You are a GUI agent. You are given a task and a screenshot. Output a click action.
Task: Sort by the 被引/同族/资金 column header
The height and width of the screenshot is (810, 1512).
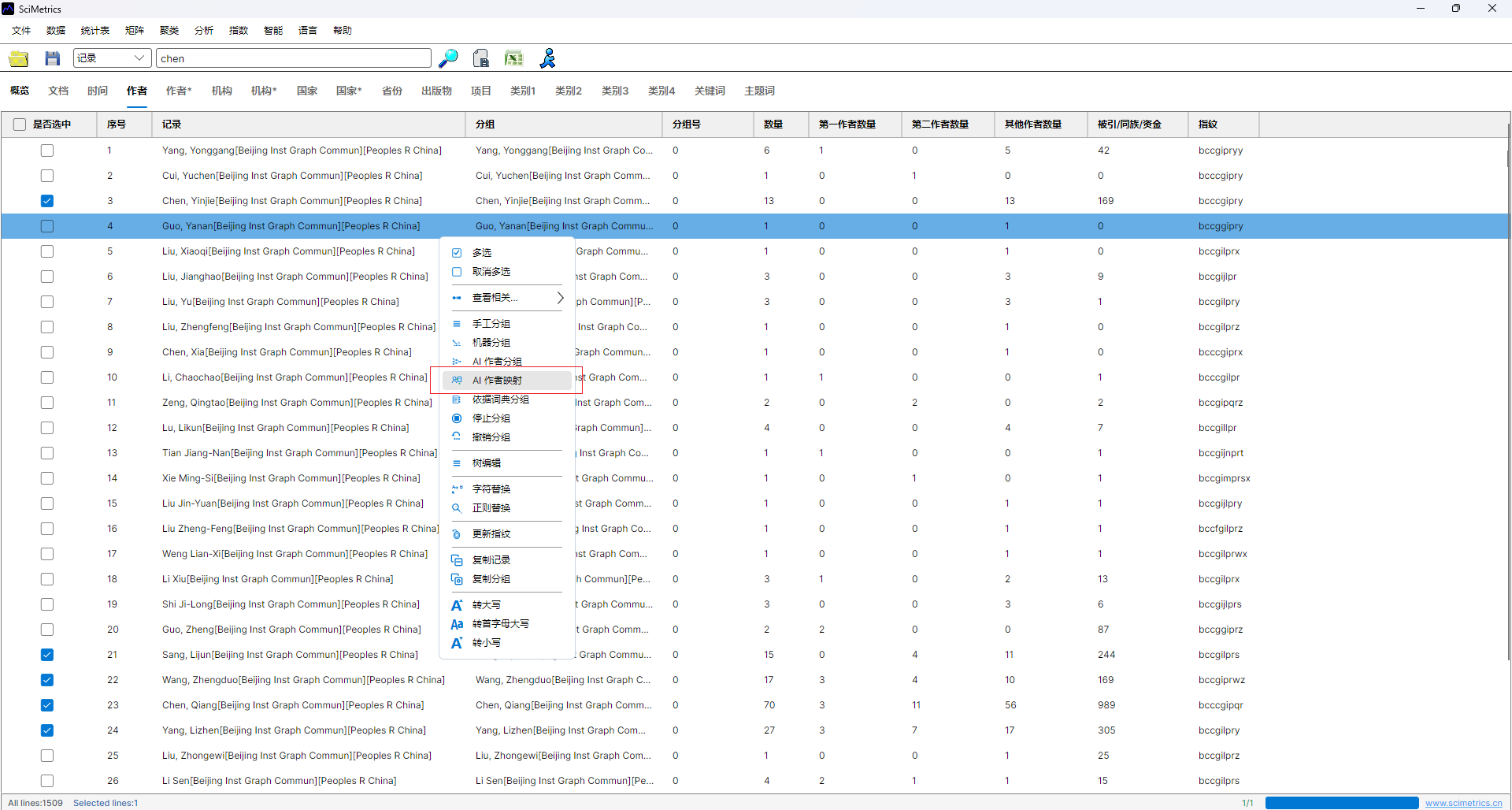(x=1139, y=124)
